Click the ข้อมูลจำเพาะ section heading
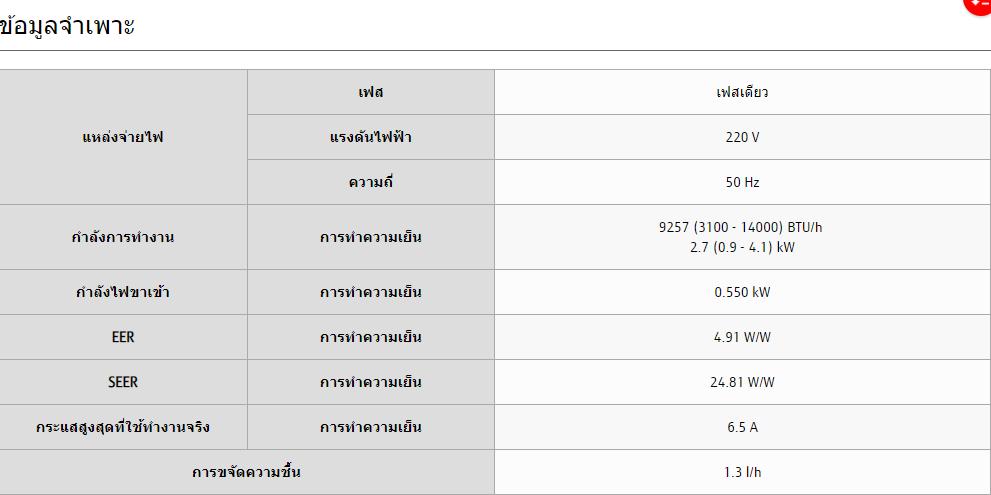 click(x=67, y=27)
